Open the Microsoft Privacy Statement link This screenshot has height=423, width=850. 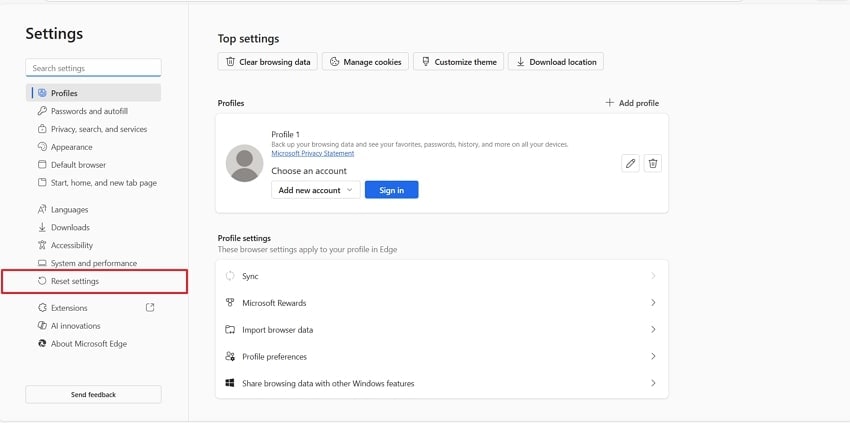(x=313, y=153)
